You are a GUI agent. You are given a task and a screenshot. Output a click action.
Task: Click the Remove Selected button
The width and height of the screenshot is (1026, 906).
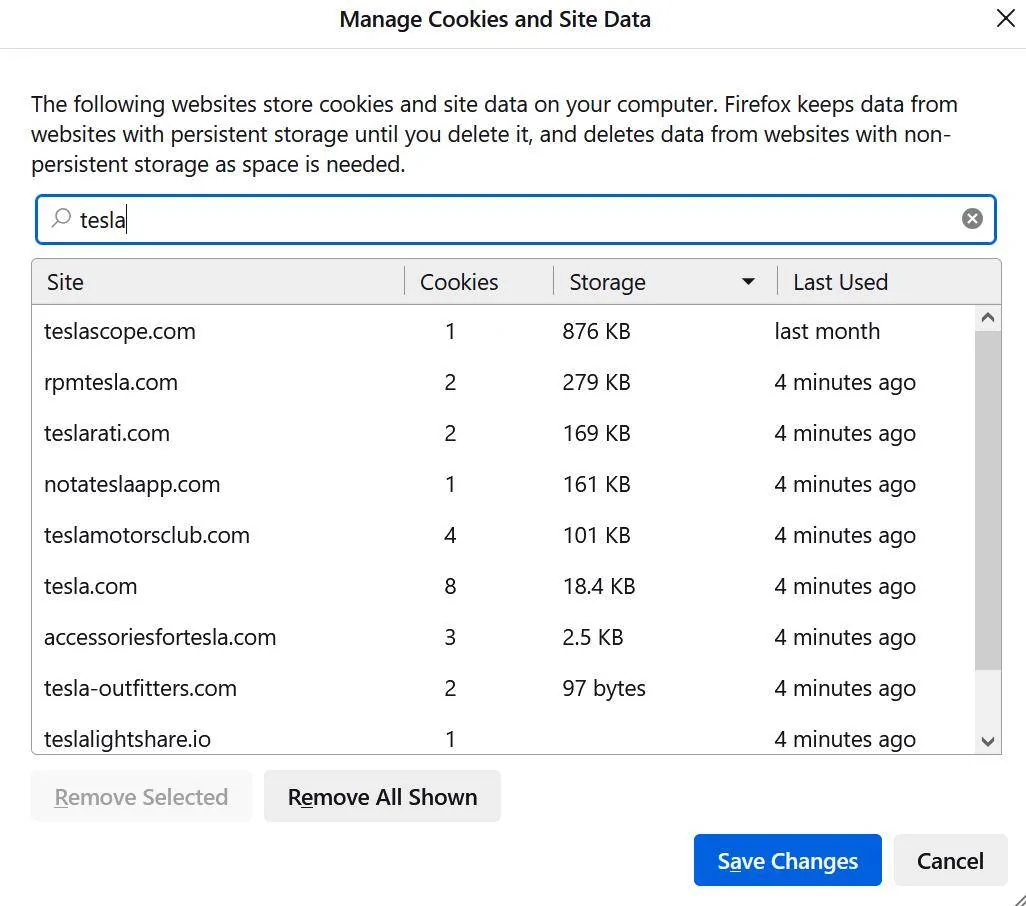coord(141,797)
